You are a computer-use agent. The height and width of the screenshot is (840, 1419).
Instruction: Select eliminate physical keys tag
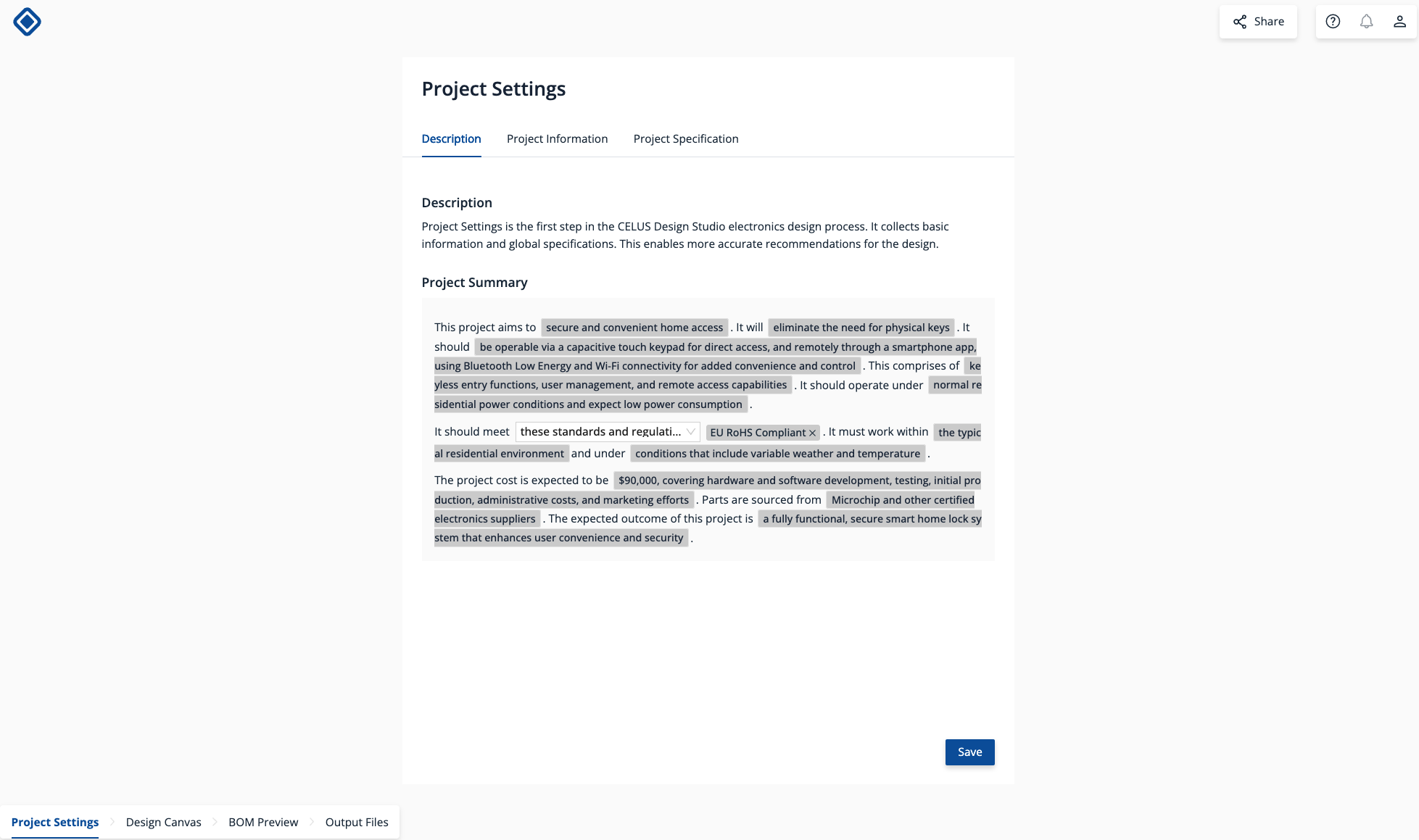pos(861,328)
